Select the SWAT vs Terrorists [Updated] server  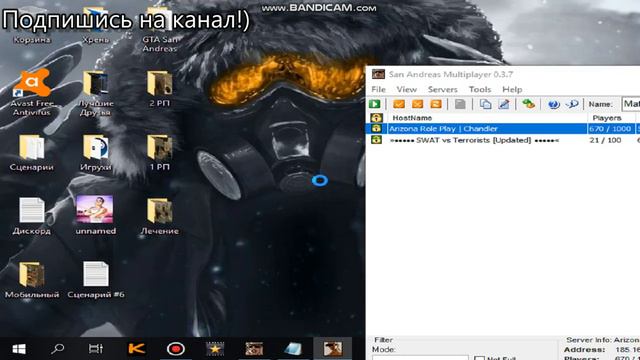point(474,140)
